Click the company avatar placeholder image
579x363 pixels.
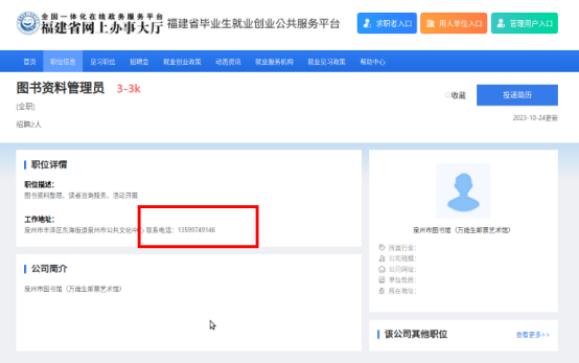(x=463, y=191)
